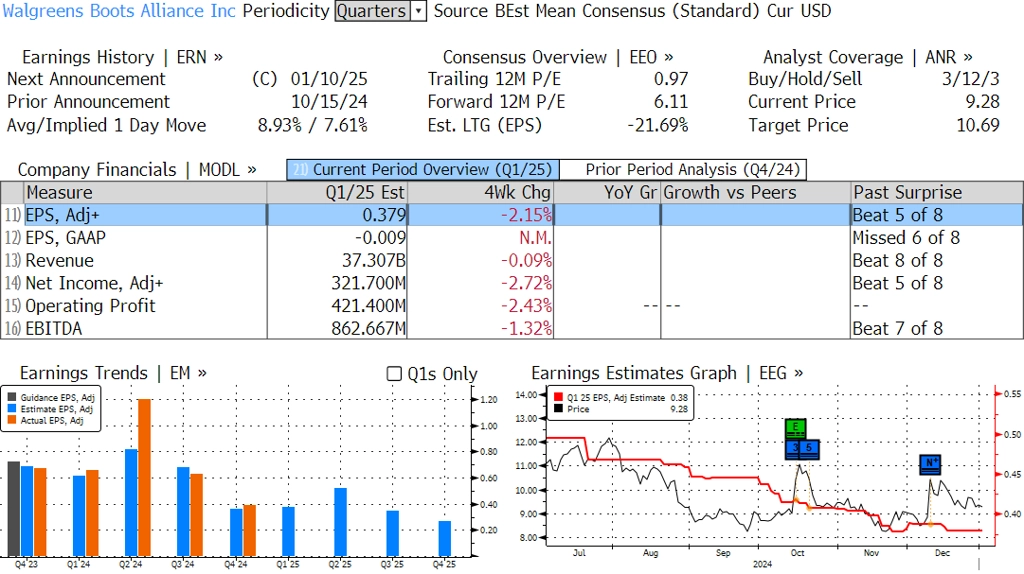
Task: Select the Net Income, Adj+ row
Action: click(x=511, y=283)
